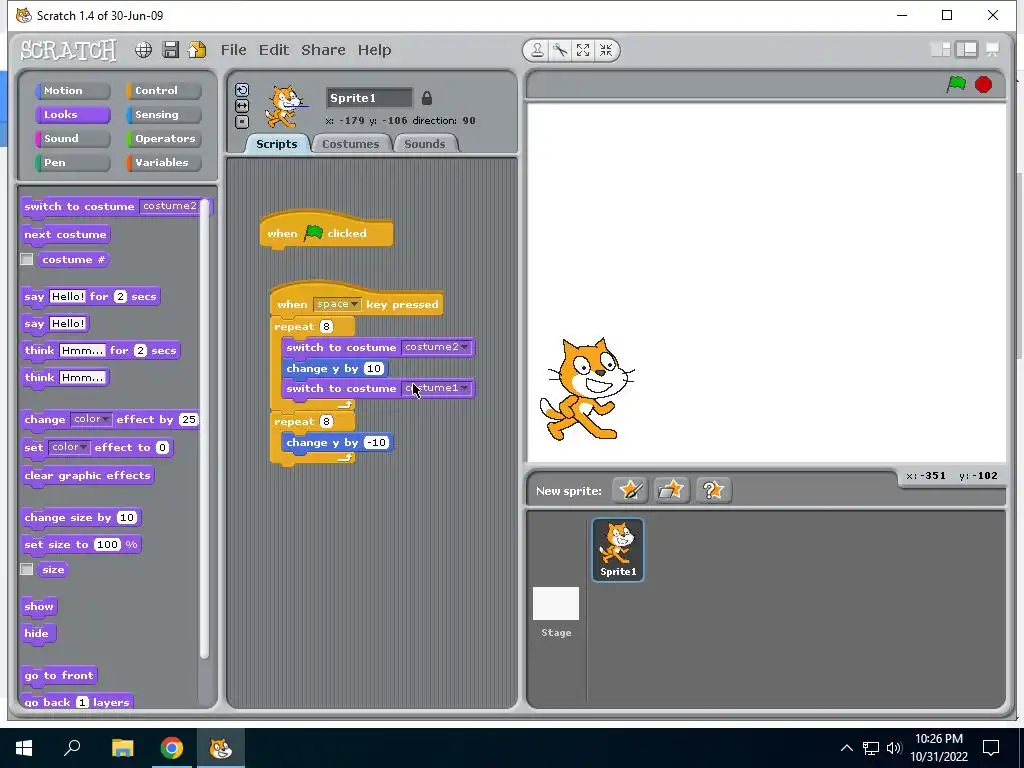Open color dropdown in set effect block
The image size is (1024, 768).
tap(69, 447)
